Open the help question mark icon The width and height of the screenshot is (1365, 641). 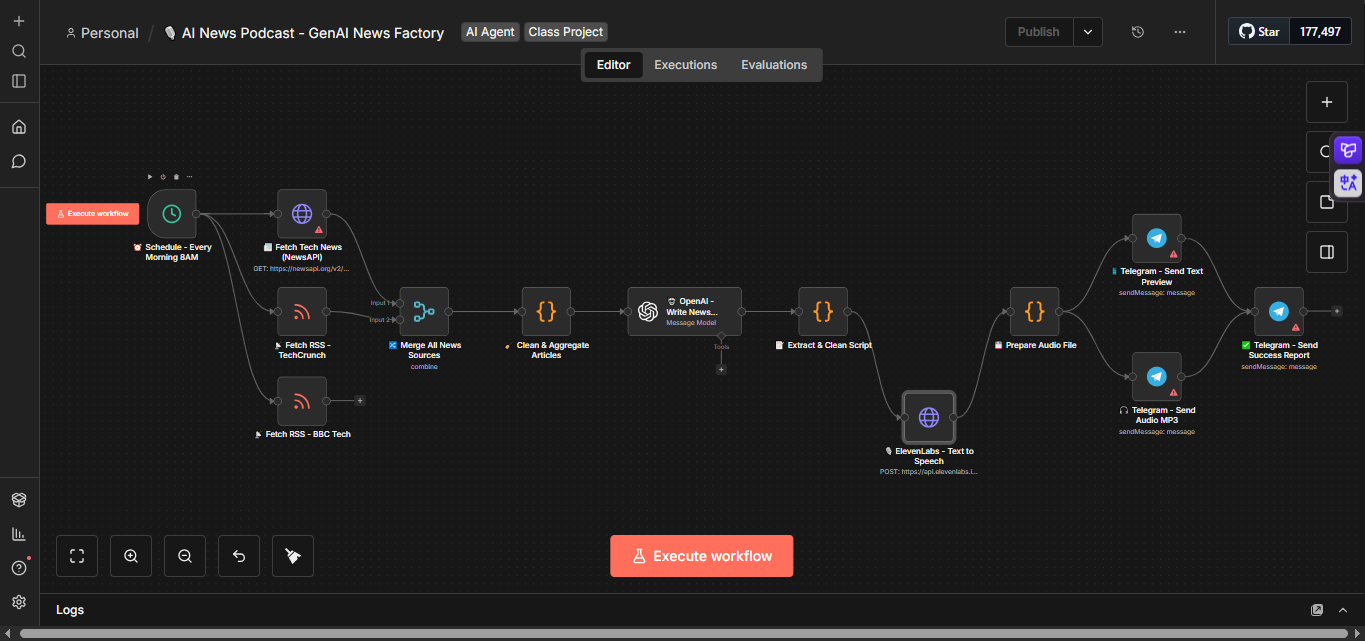click(x=19, y=568)
